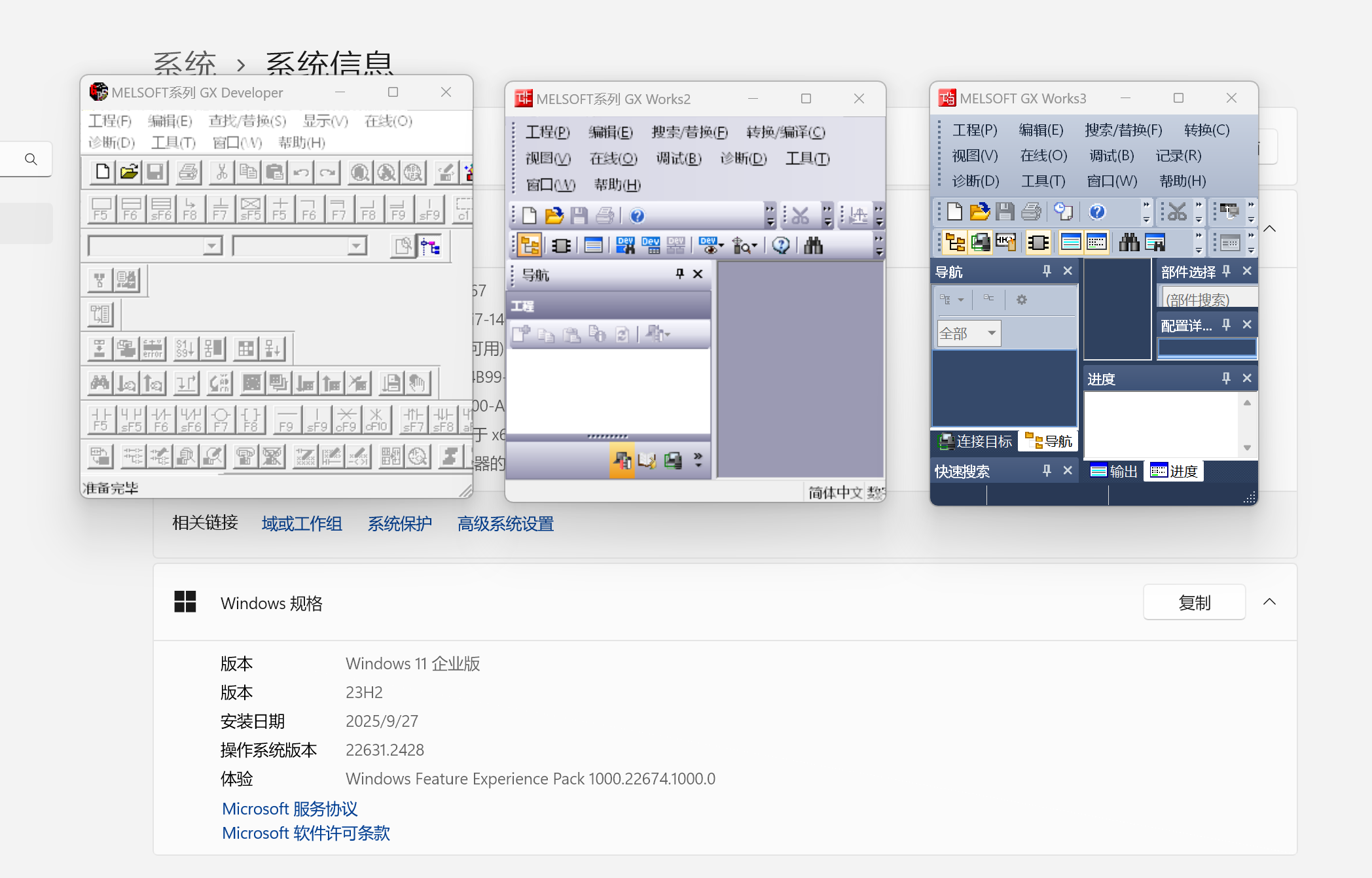Click Save icon in GX Works2 toolbar
Image resolution: width=1372 pixels, height=878 pixels.
click(579, 215)
